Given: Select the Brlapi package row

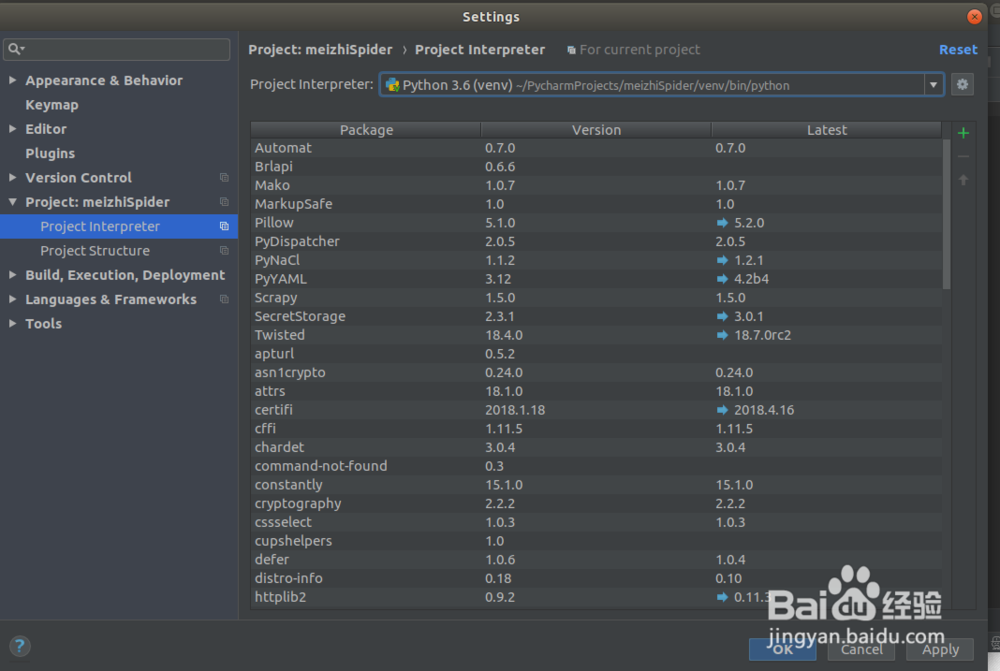Looking at the screenshot, I should 596,166.
